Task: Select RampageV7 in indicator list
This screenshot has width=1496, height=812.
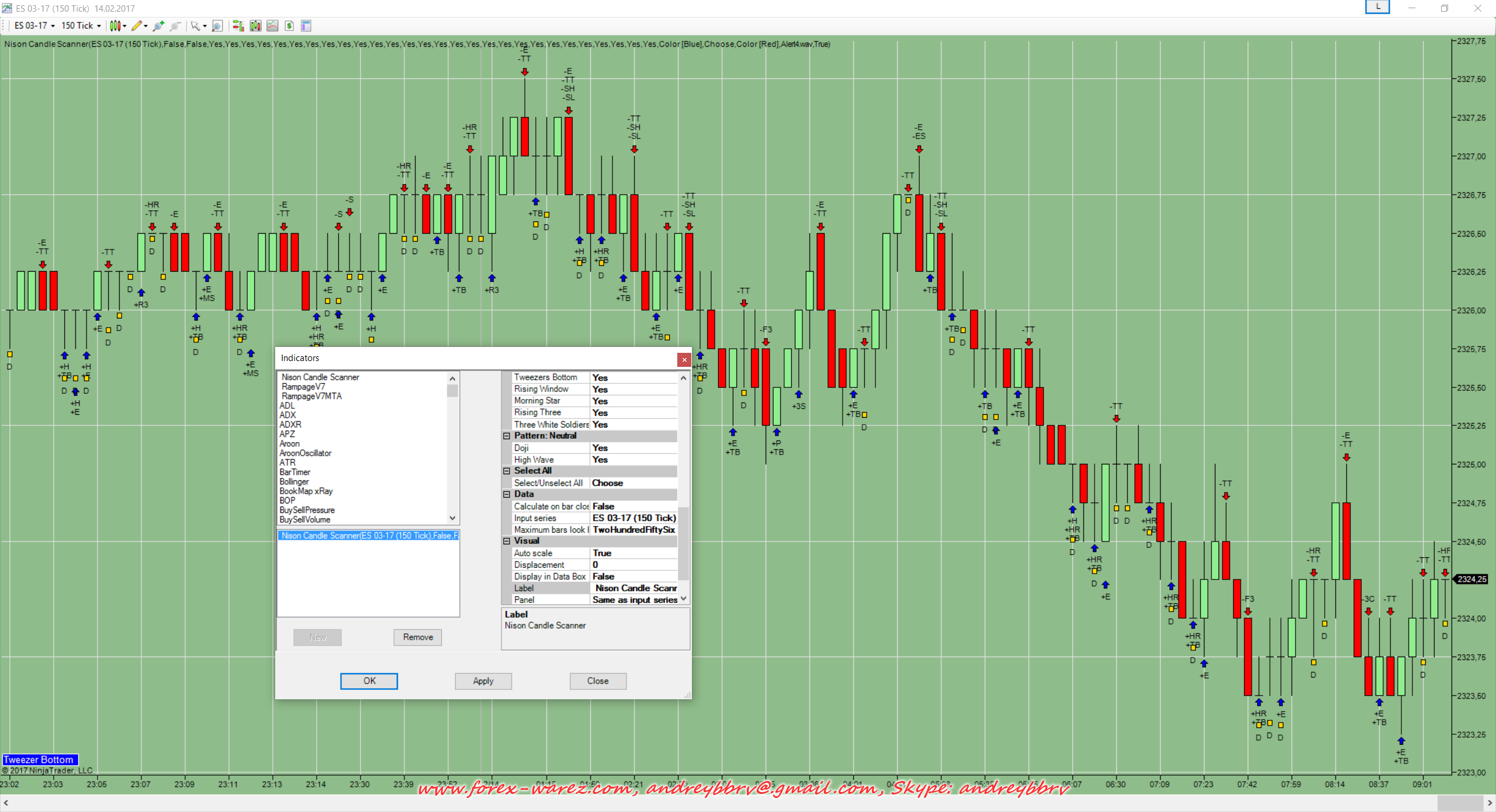Action: (x=303, y=387)
